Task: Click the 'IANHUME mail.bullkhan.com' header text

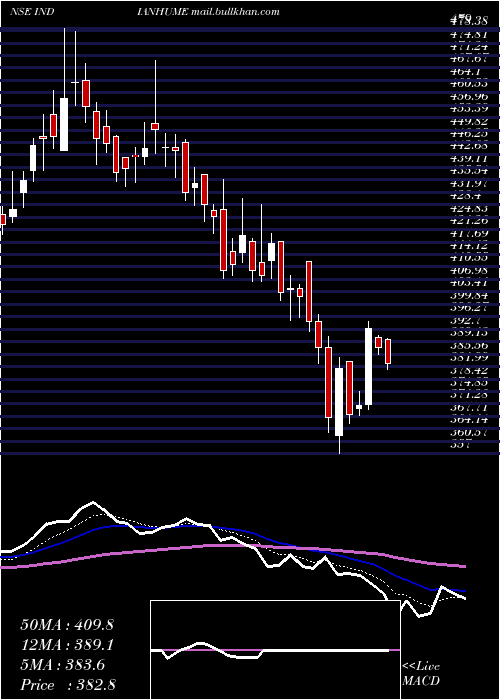Action: pyautogui.click(x=209, y=11)
